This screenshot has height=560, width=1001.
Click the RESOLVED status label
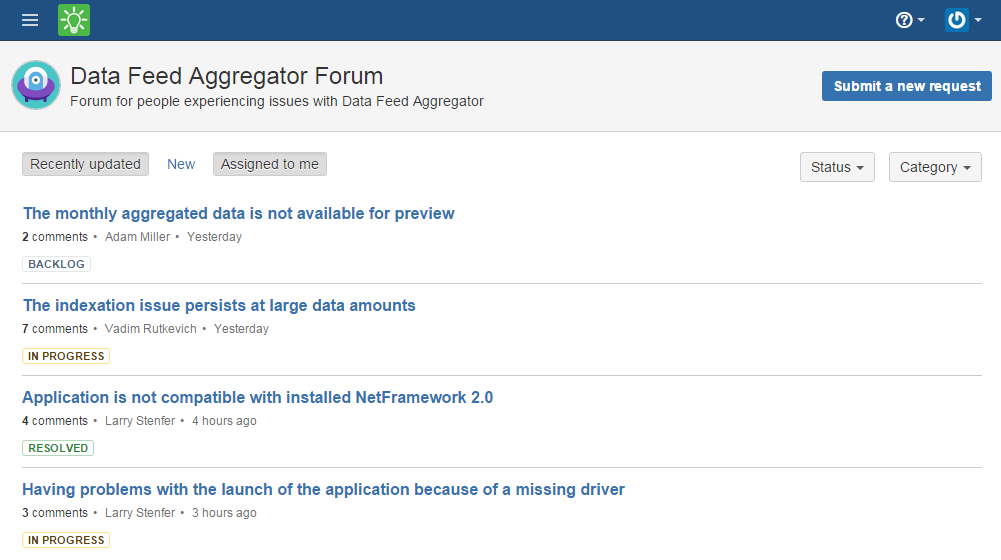pyautogui.click(x=58, y=448)
